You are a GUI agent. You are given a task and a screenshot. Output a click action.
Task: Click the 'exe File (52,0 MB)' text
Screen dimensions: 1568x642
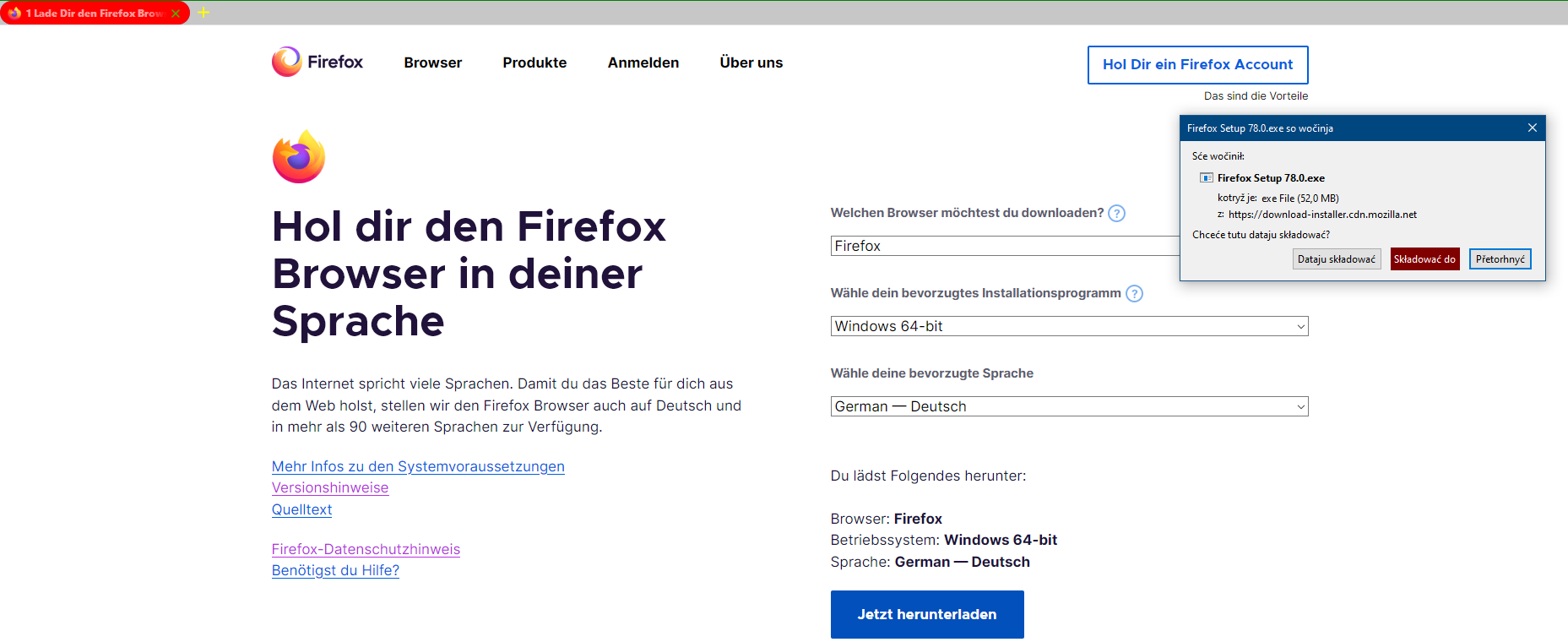coord(1300,199)
